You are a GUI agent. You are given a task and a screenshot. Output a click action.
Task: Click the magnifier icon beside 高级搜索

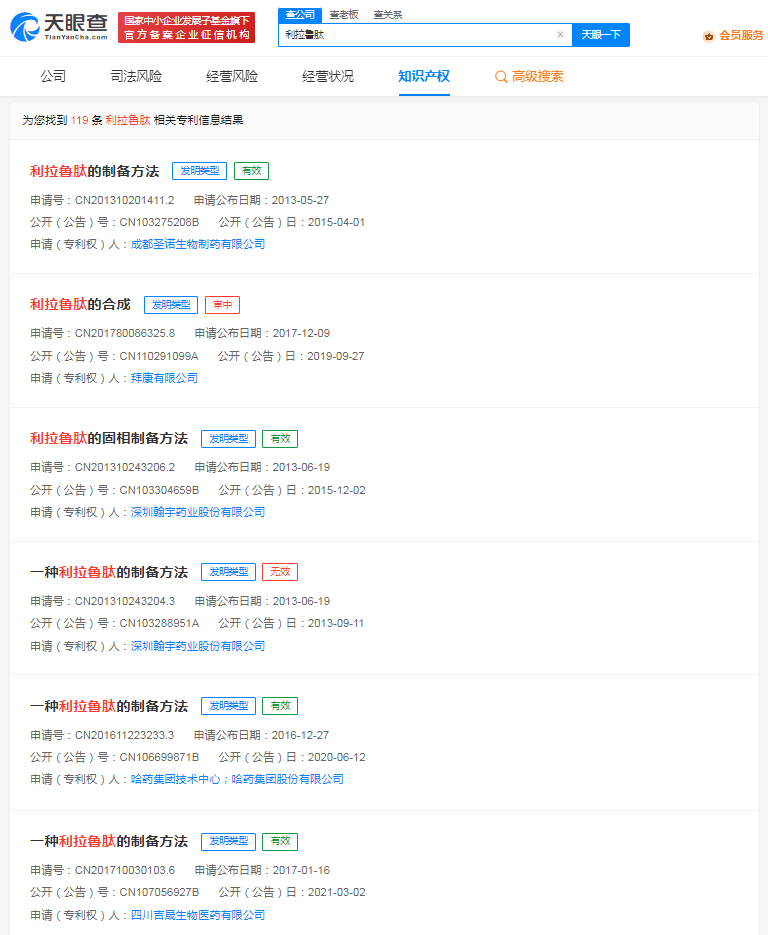click(x=501, y=77)
